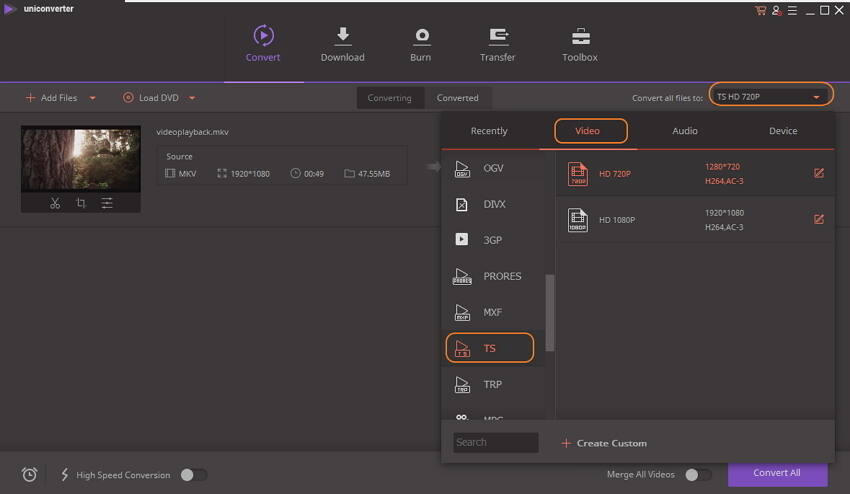This screenshot has width=850, height=494.
Task: Toggle High Speed Conversion switch
Action: pyautogui.click(x=194, y=475)
